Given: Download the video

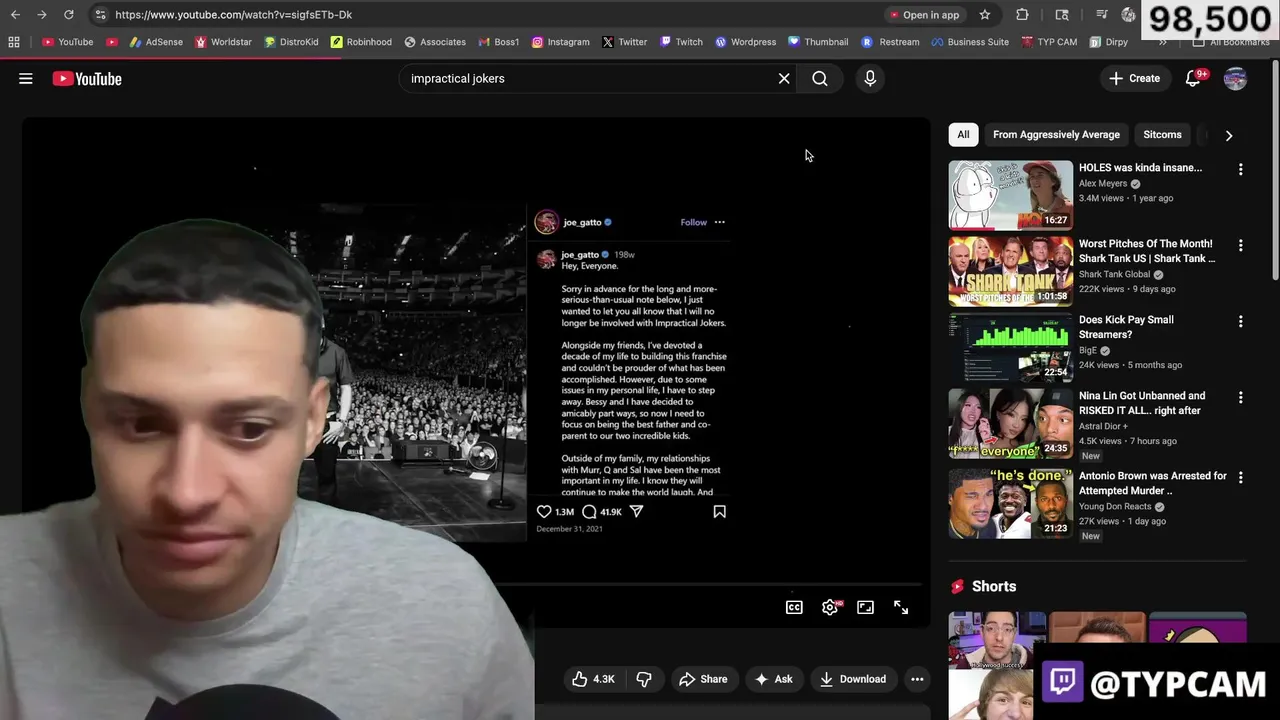Looking at the screenshot, I should point(853,679).
